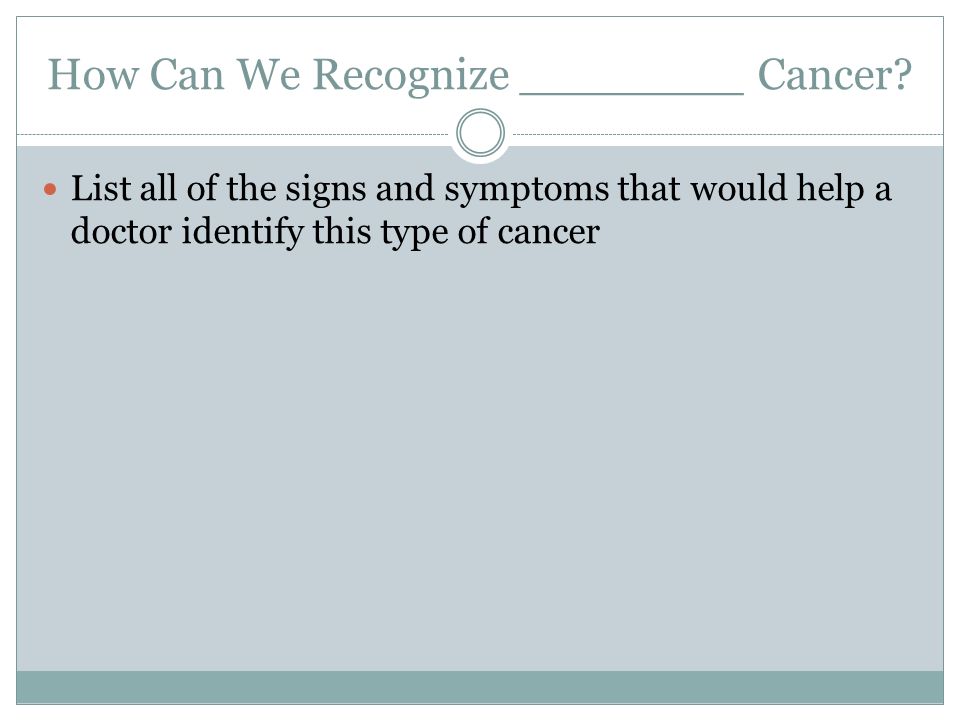Click the word "would" in the bullet text
Screen dimensions: 960x720
point(738,188)
